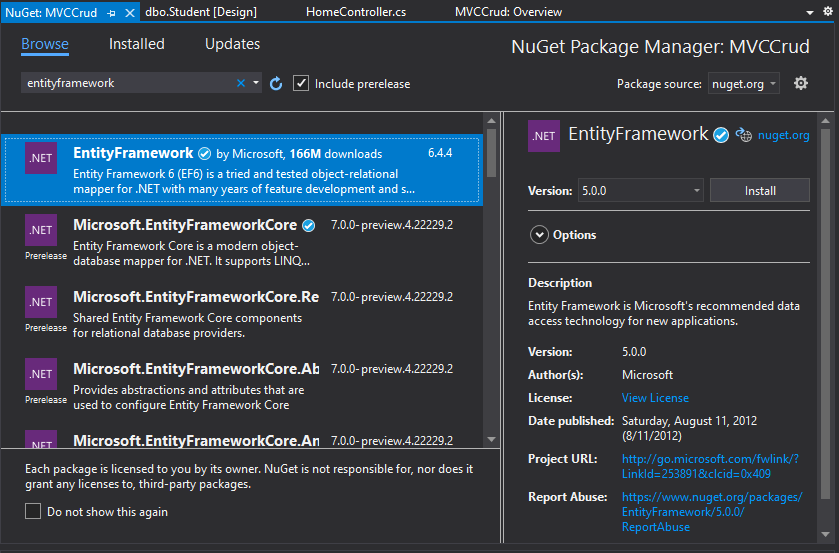
Task: Click the entityframework search input field
Action: click(125, 84)
